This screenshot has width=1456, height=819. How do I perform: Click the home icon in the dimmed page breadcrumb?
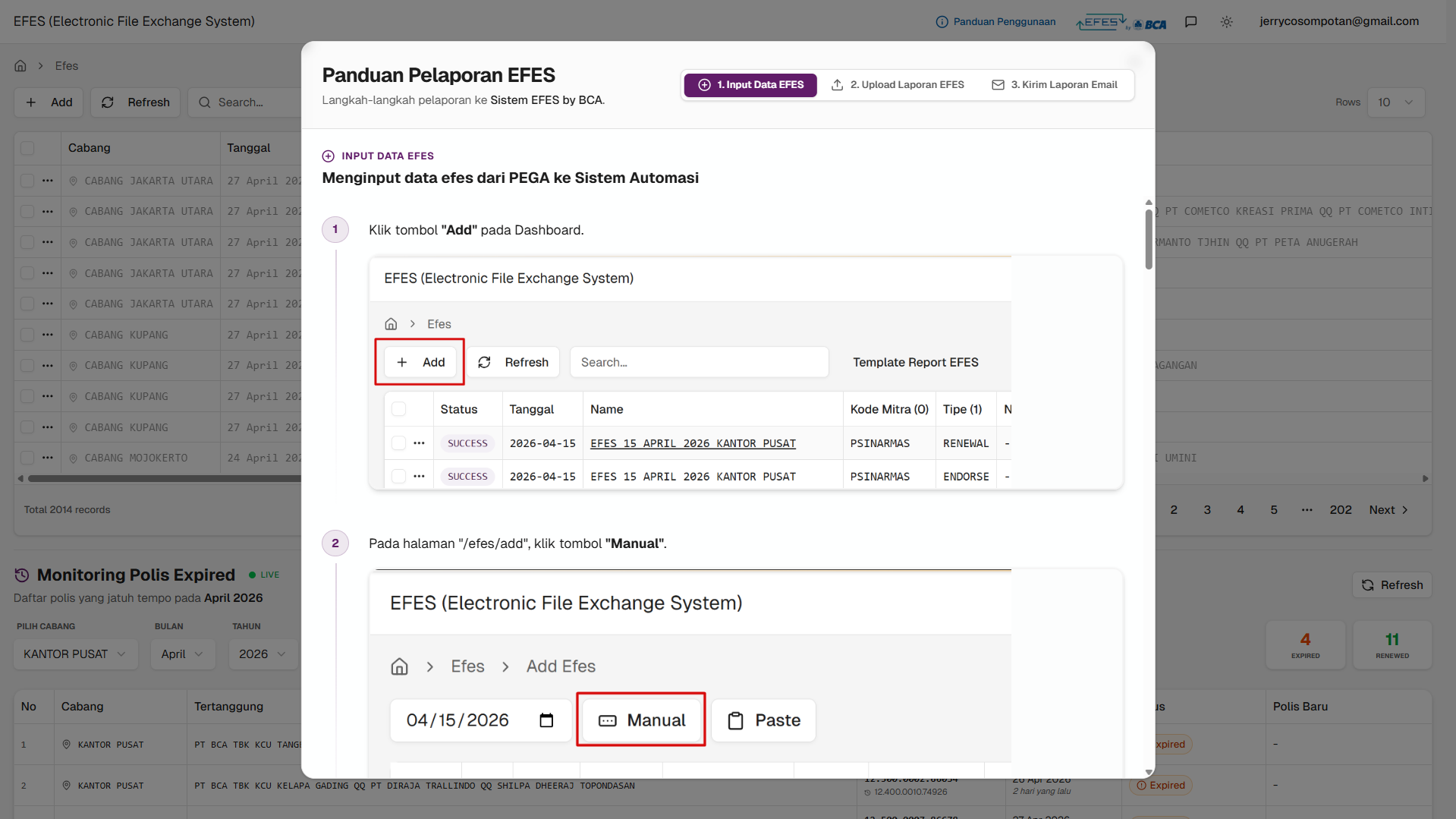point(20,66)
